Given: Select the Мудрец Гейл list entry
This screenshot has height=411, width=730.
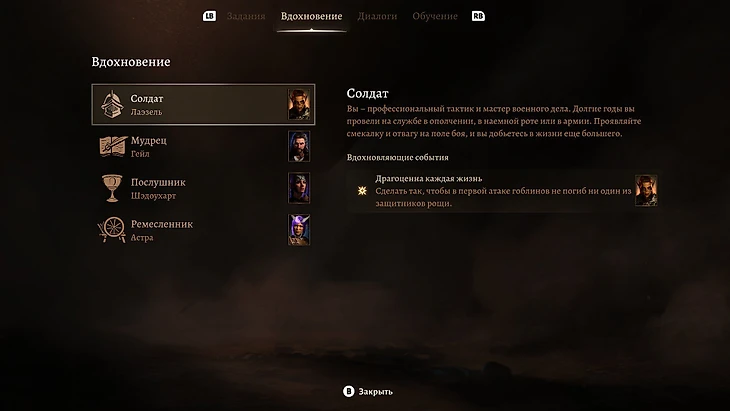Looking at the screenshot, I should 203,146.
